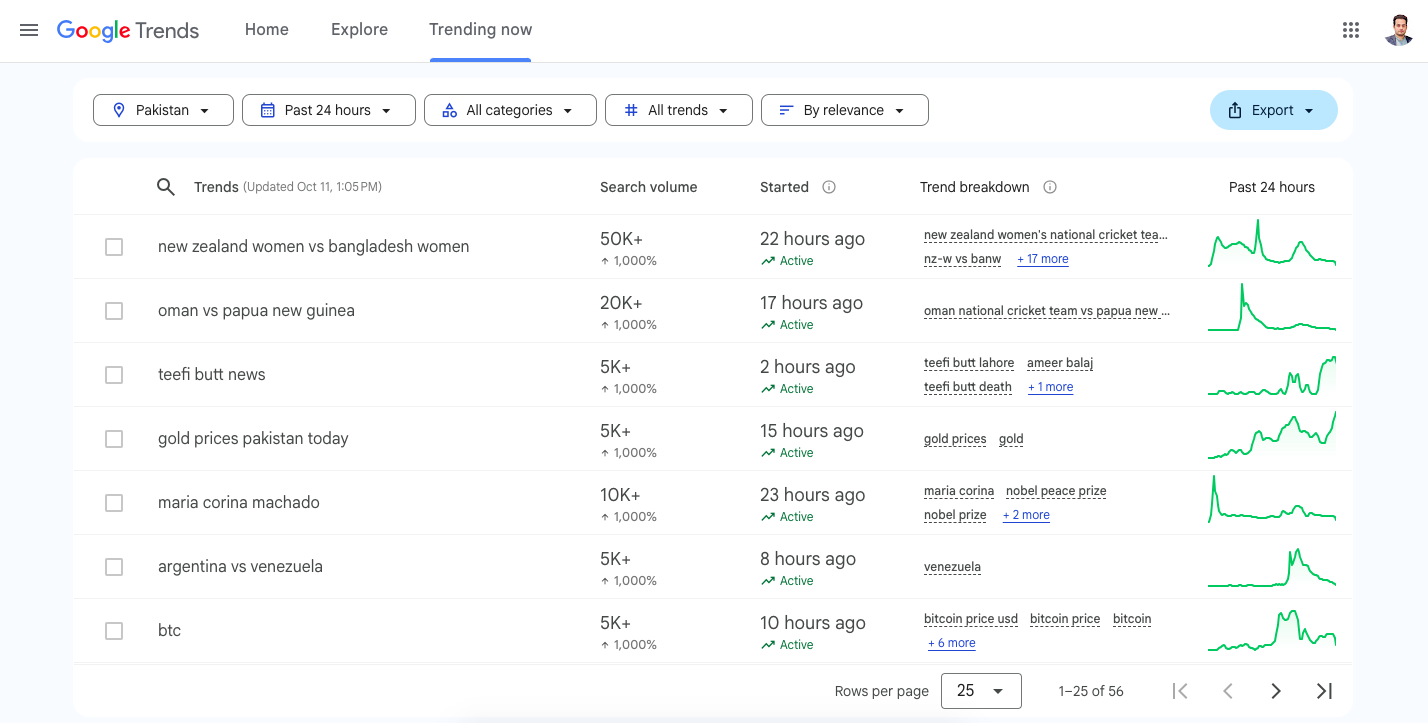Open the hamburger main menu
Screen dimensions: 1428x723
click(x=29, y=30)
